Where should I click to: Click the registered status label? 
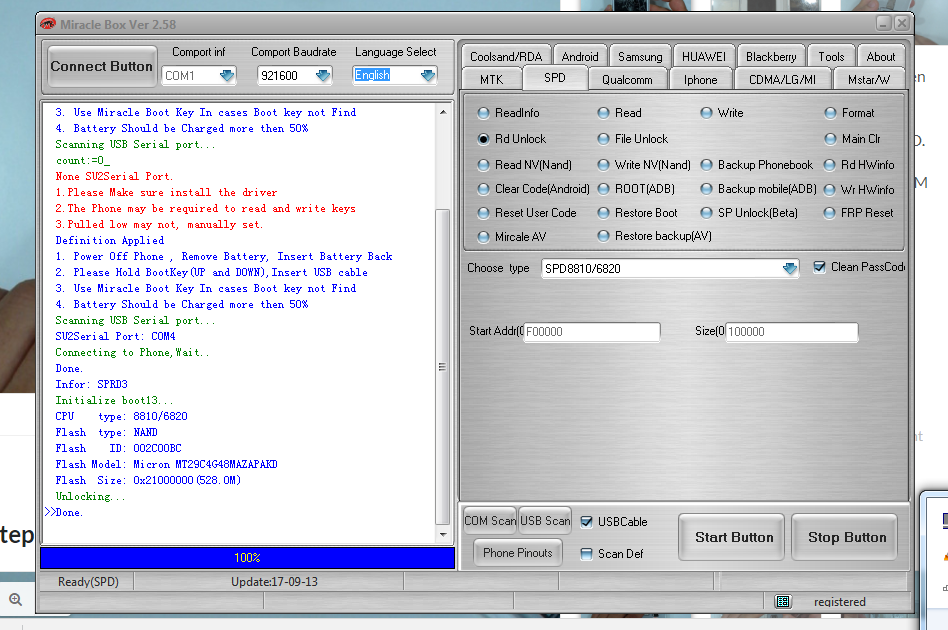(840, 602)
